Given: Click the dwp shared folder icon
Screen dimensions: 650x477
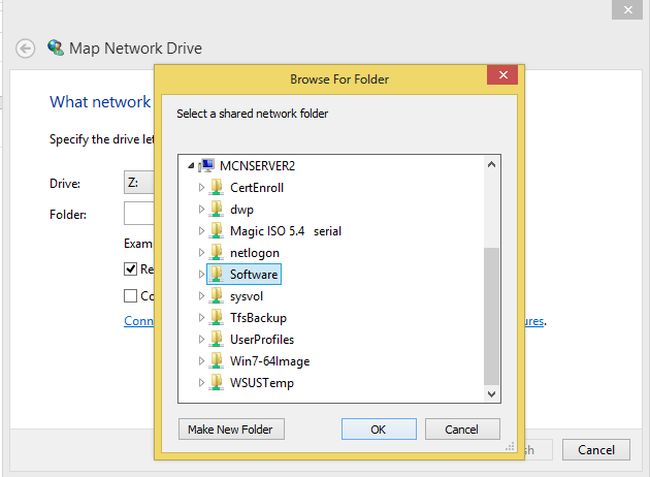Looking at the screenshot, I should click(x=216, y=209).
